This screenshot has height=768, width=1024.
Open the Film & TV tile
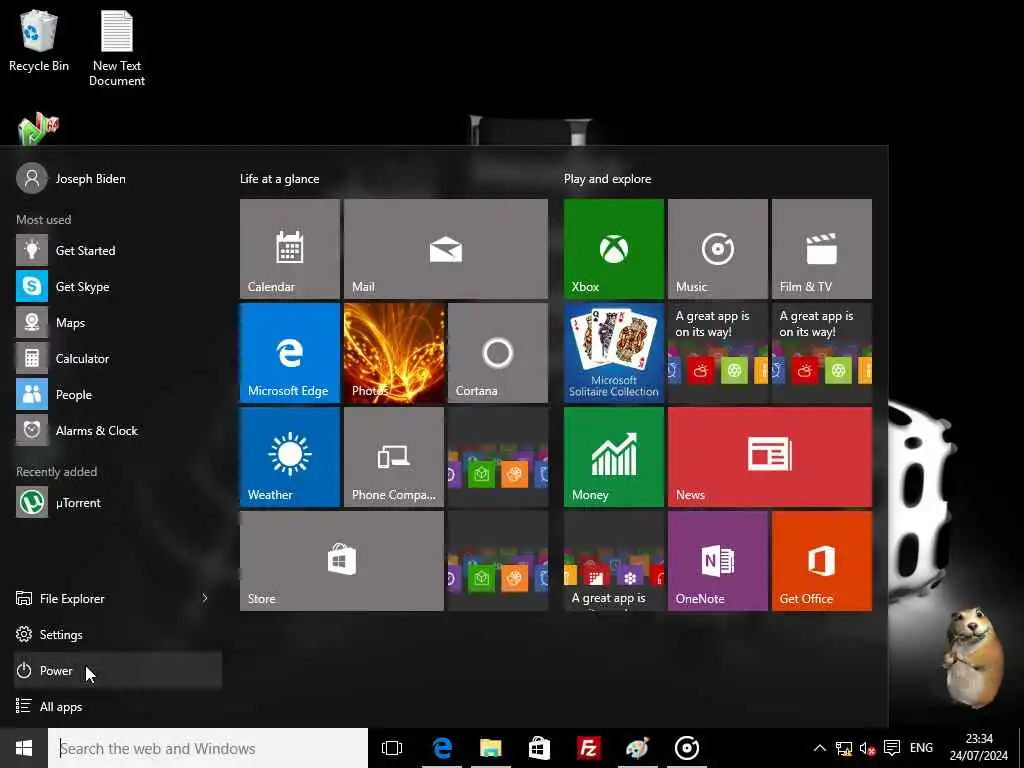822,249
